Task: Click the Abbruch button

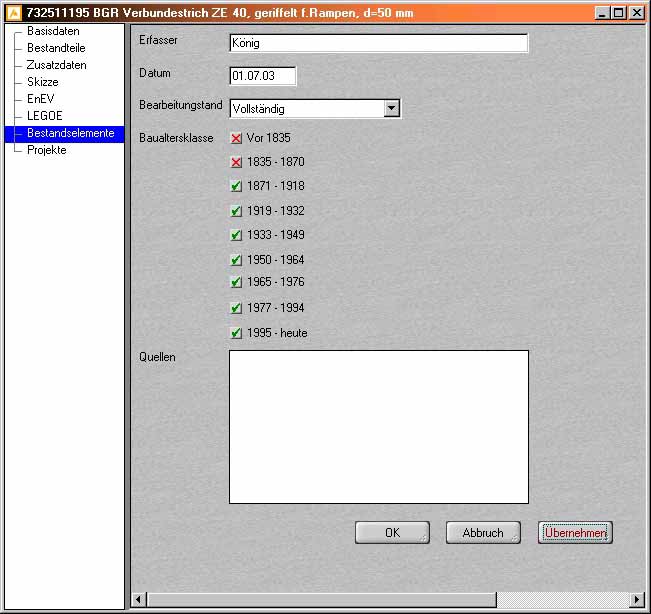Action: tap(483, 533)
